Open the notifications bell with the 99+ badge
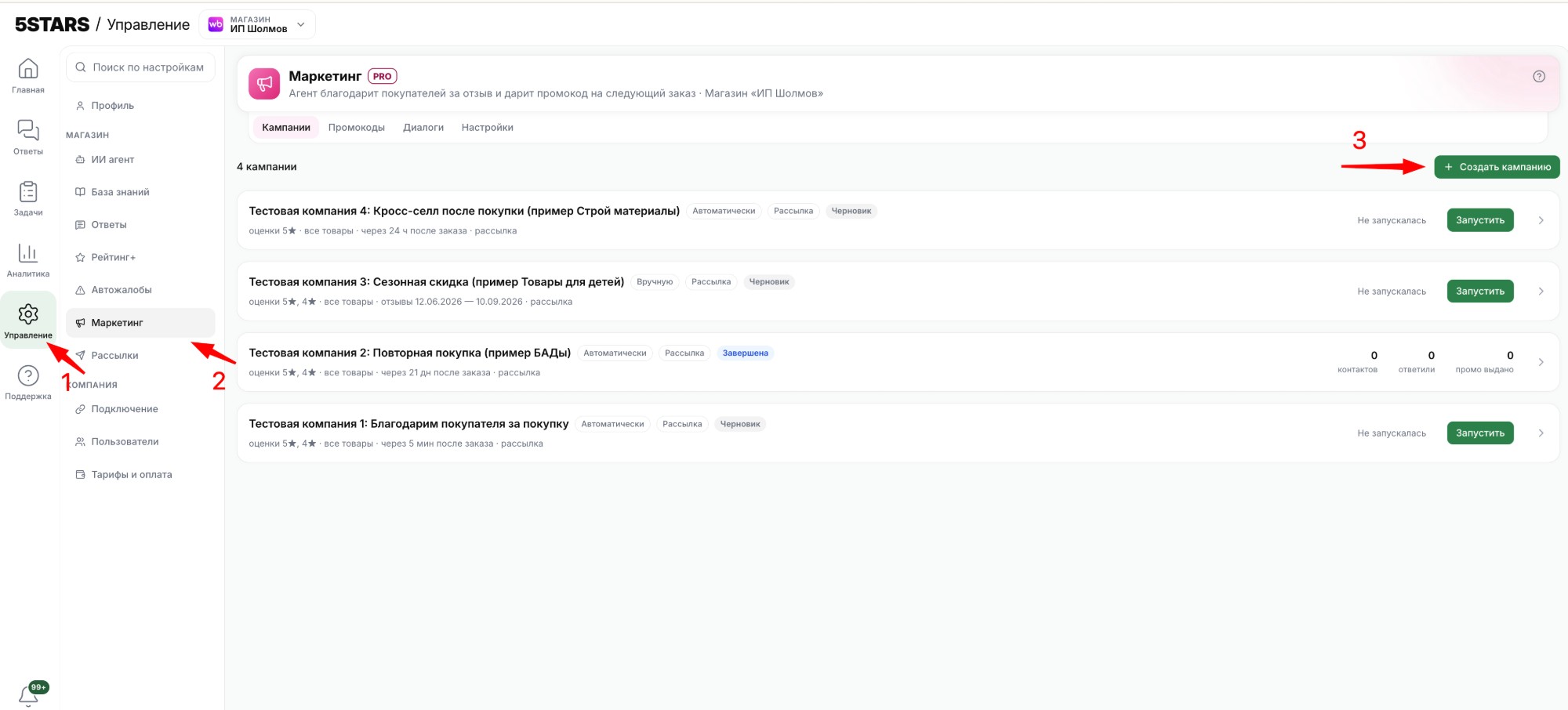Viewport: 1568px width, 710px height. (x=29, y=694)
